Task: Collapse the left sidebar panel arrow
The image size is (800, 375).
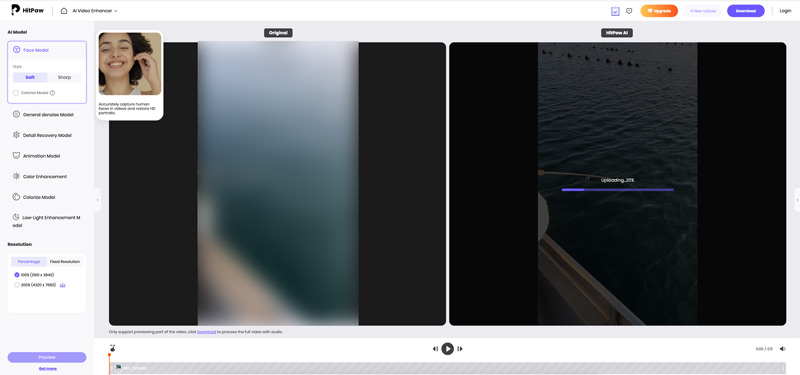Action: click(97, 200)
